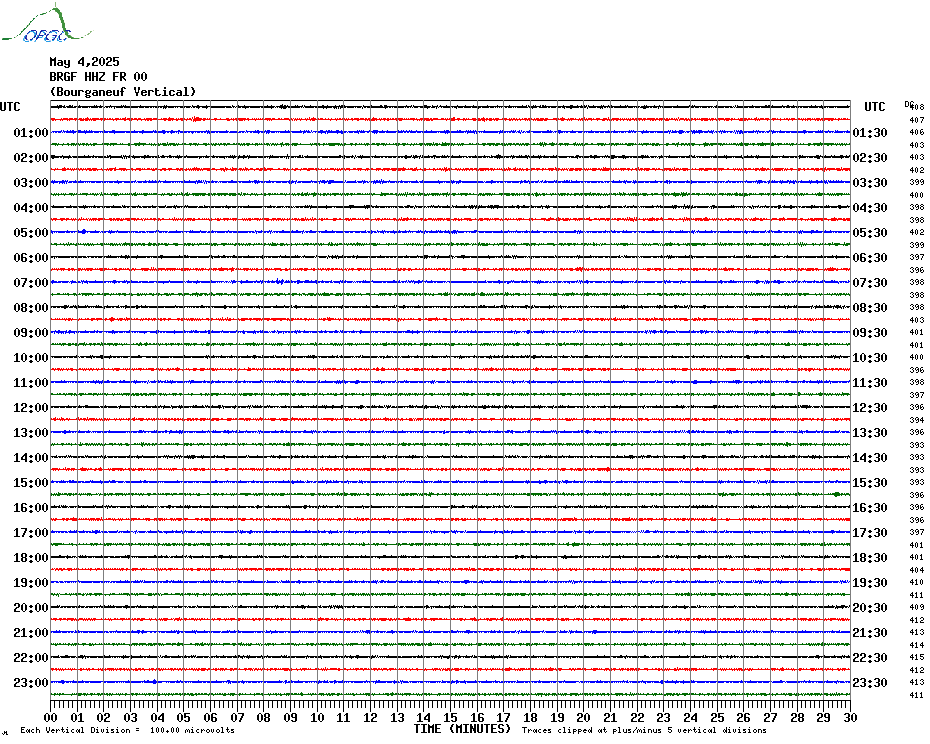Click the DC offset value '410'
The image size is (930, 744).
point(917,583)
